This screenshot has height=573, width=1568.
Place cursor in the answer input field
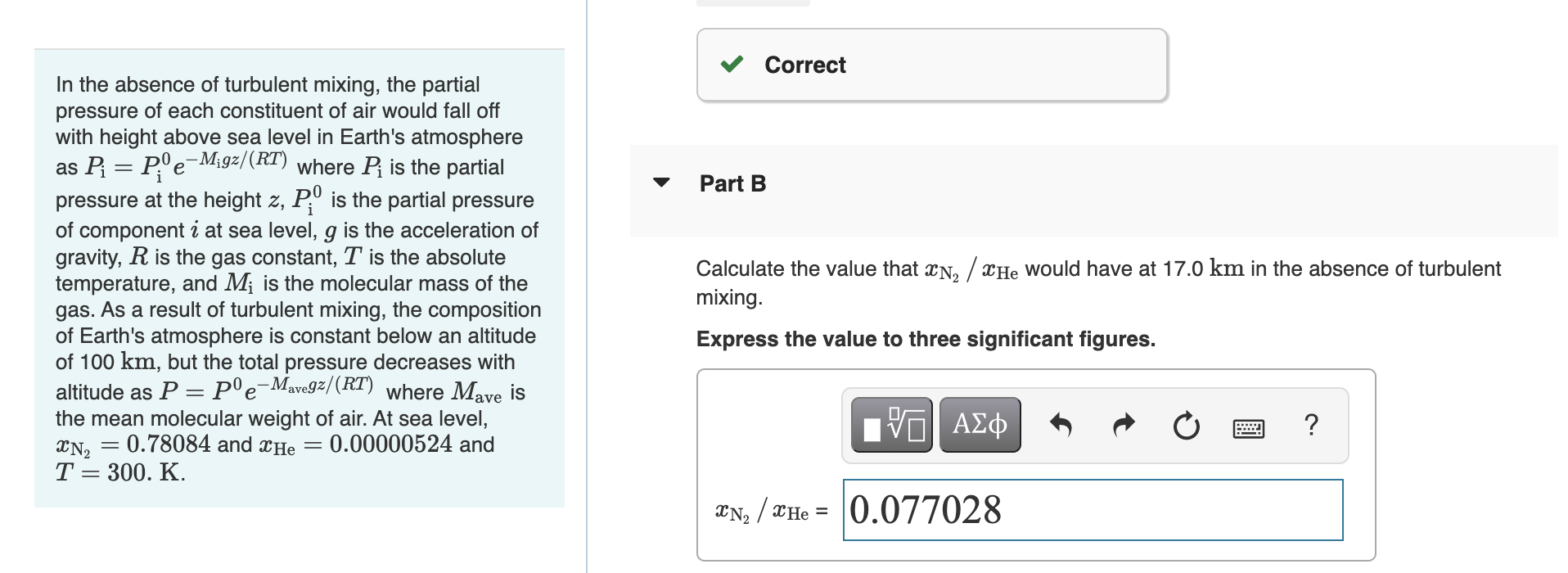(1093, 510)
